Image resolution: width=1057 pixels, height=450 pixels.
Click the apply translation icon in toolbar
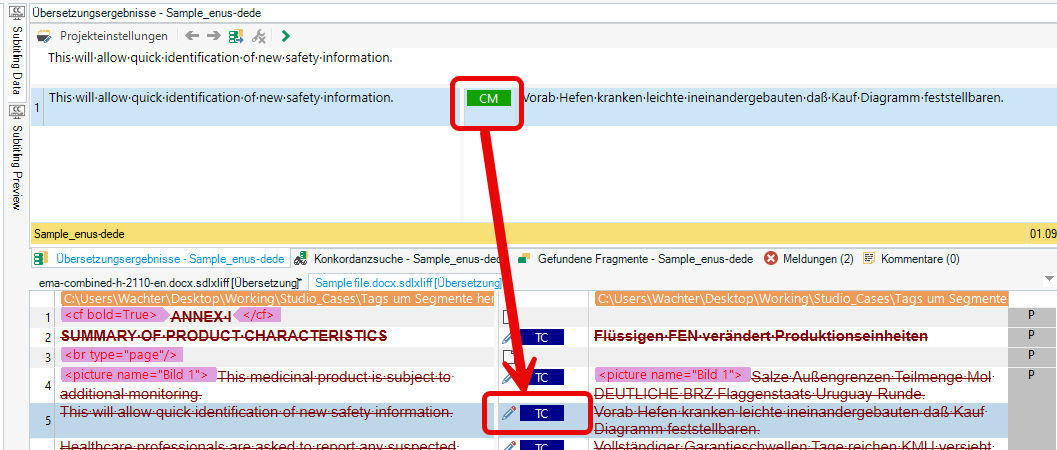coord(236,36)
